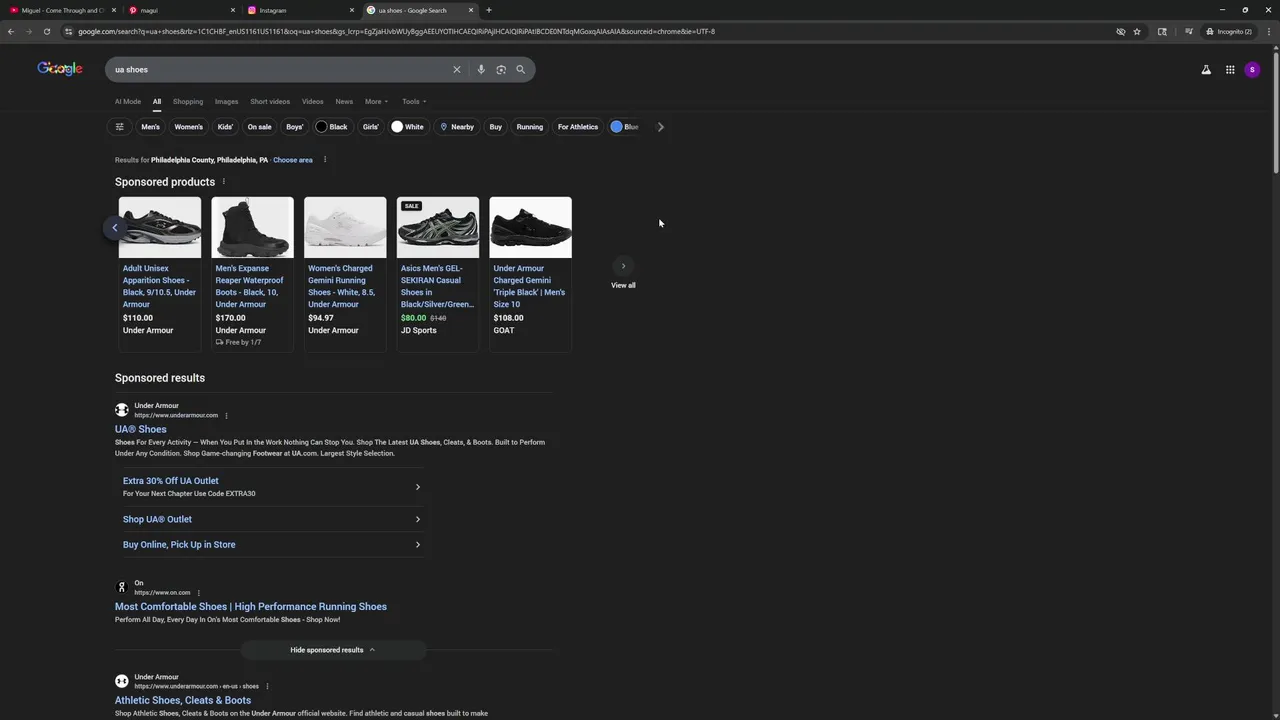
Task: Open Chrome's three-dot menu
Action: (x=1268, y=31)
